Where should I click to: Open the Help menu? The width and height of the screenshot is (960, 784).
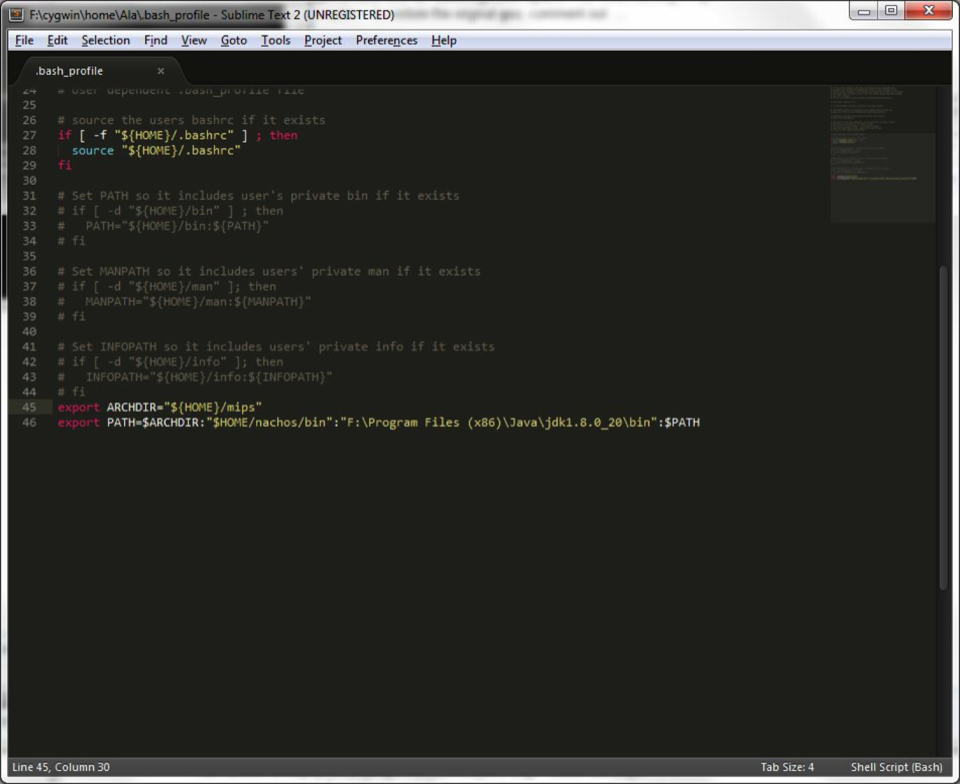pos(444,40)
